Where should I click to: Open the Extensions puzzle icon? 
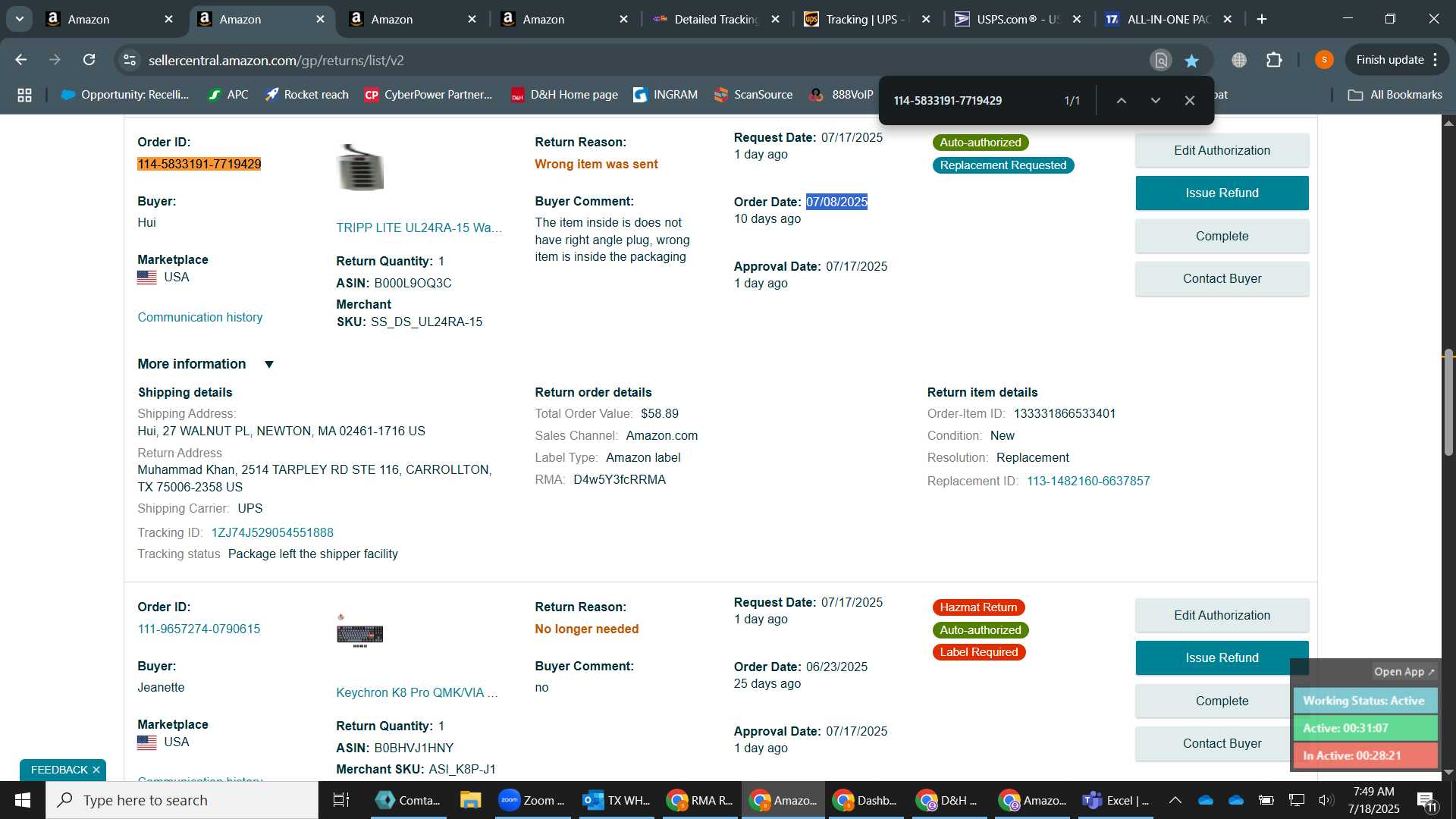pos(1274,60)
